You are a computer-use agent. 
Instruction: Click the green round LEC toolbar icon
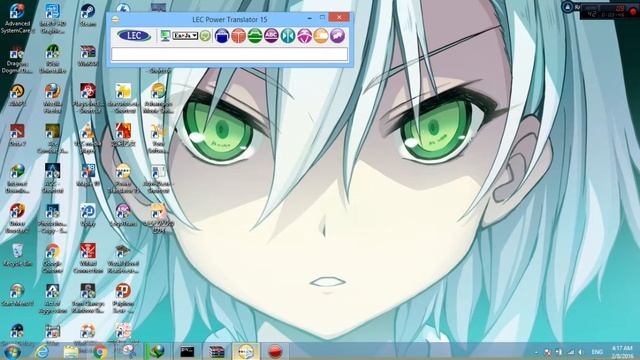[255, 36]
